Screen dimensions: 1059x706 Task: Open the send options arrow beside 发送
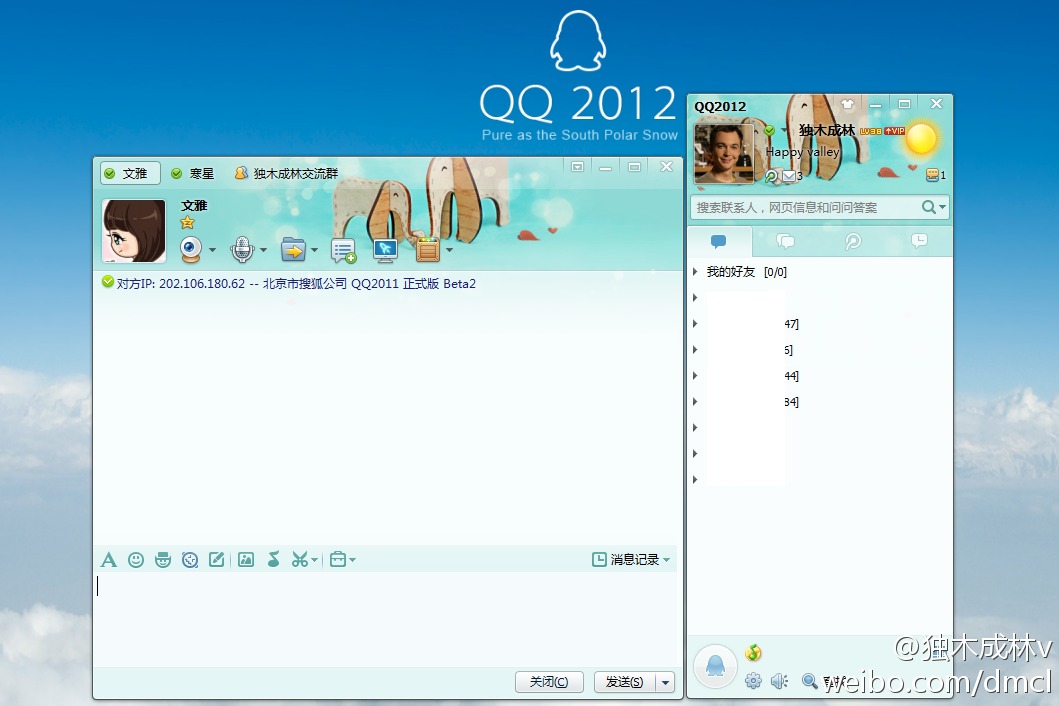[x=665, y=682]
